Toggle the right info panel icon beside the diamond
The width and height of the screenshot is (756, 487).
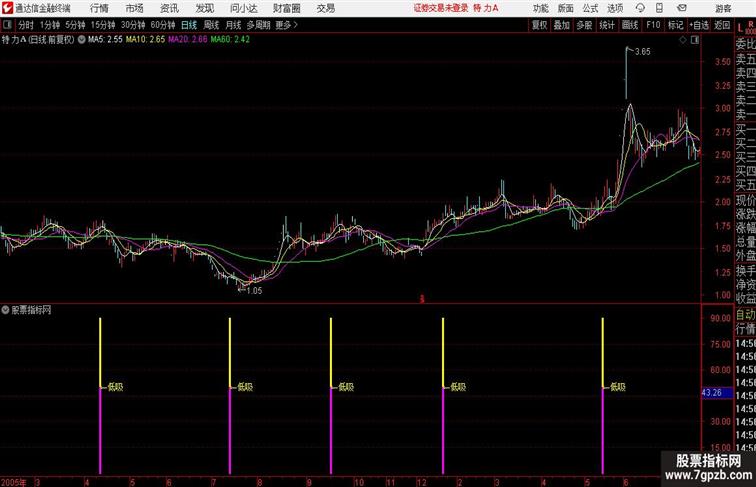tap(695, 40)
